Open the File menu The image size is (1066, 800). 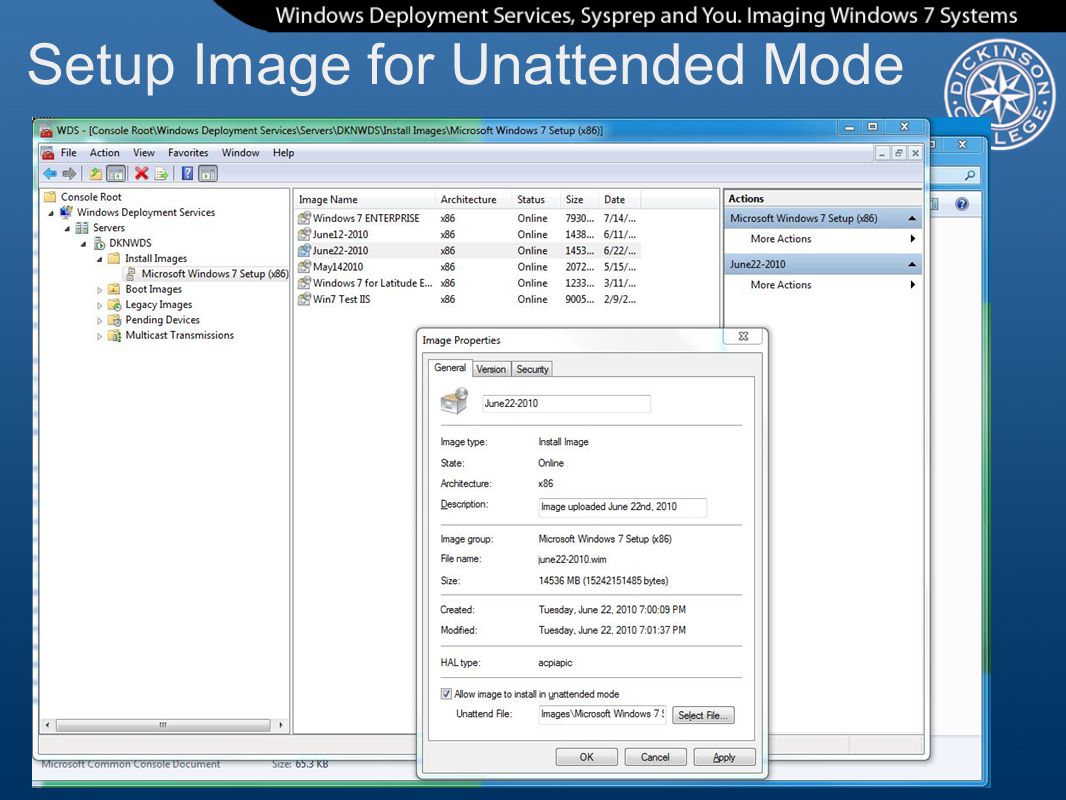click(x=69, y=153)
